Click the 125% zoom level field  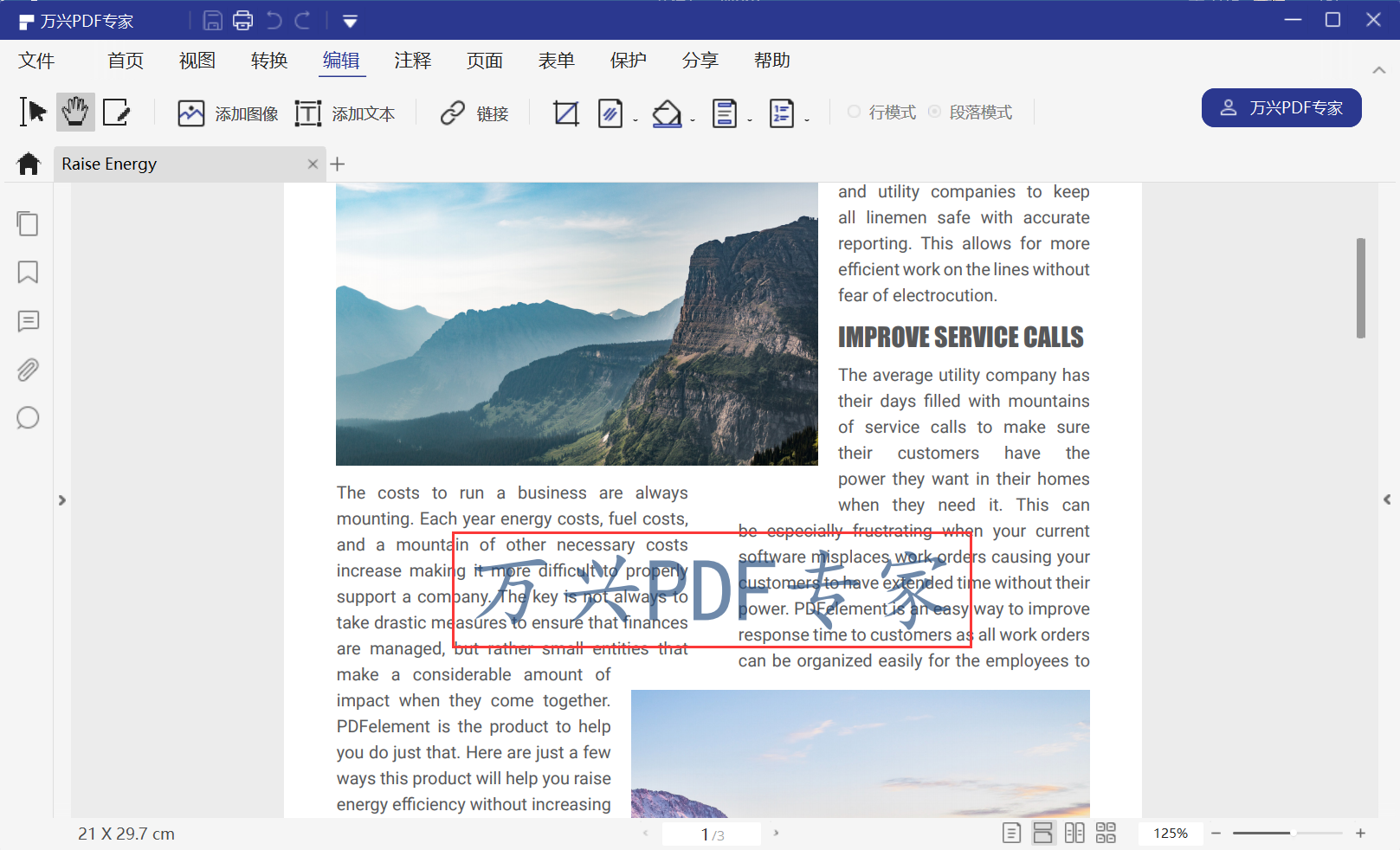click(1171, 833)
